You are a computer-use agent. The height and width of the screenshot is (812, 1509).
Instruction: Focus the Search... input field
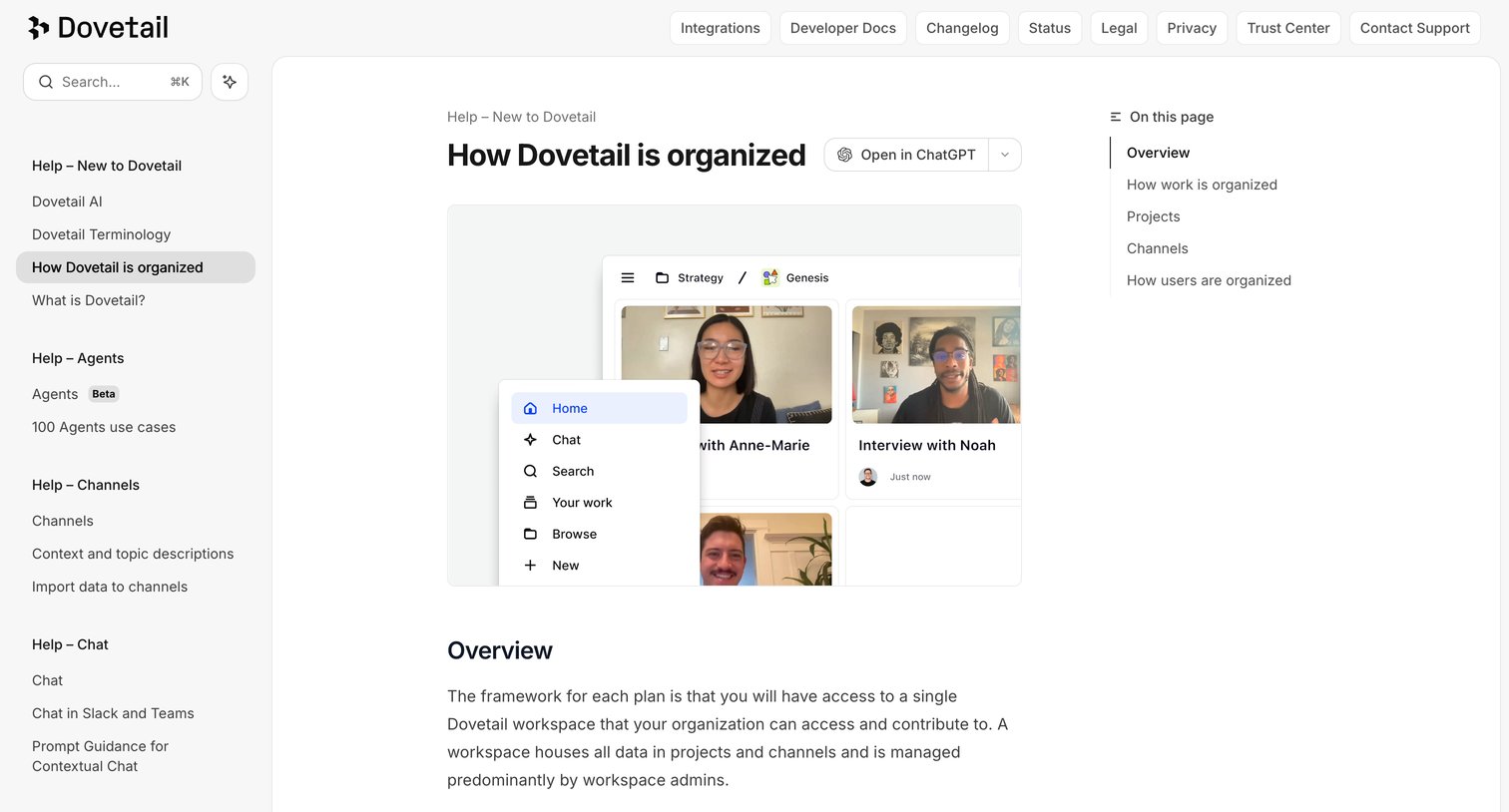(x=113, y=82)
